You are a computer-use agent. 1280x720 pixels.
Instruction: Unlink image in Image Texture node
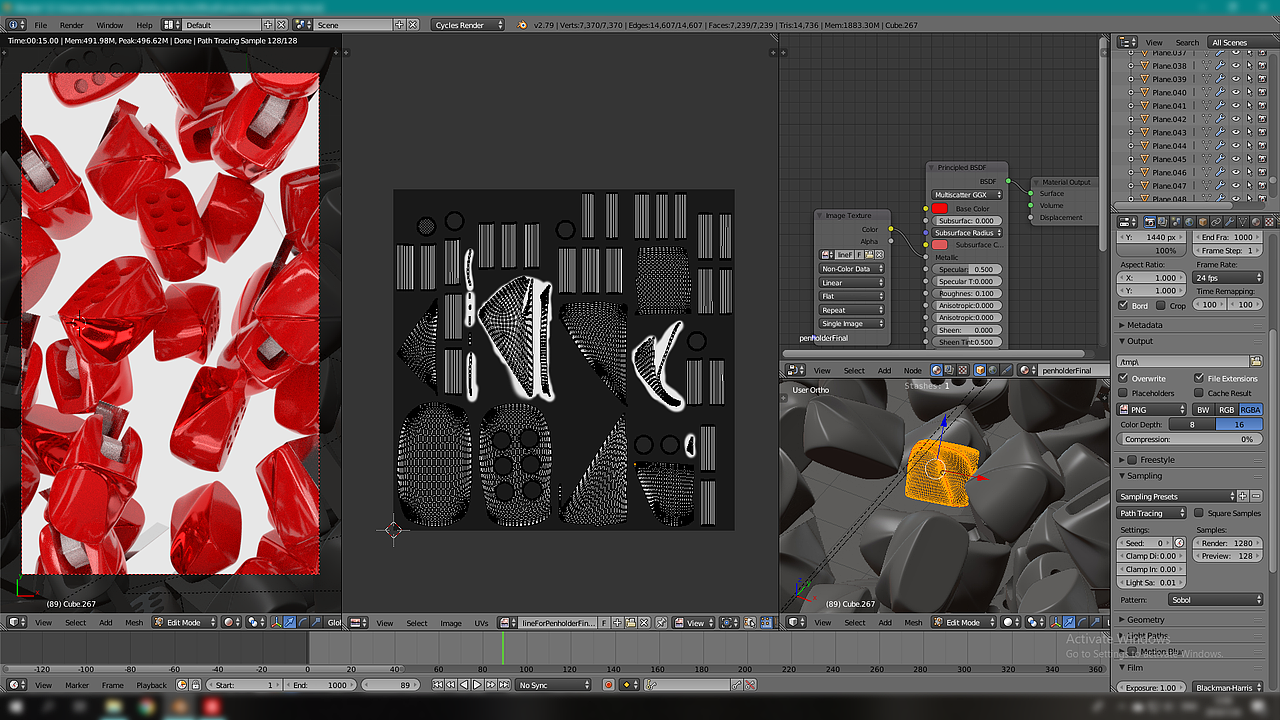pos(879,255)
